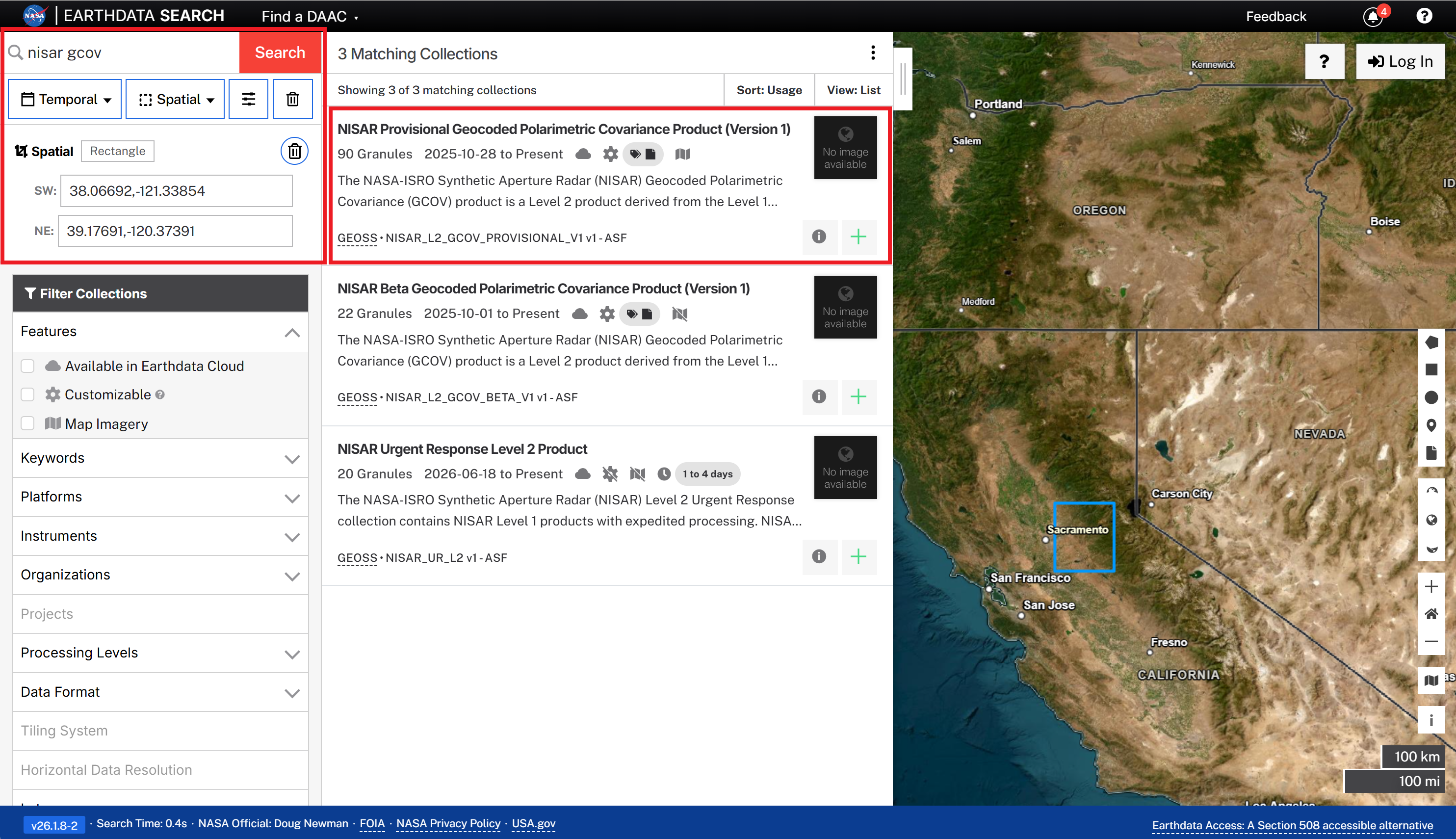Open more actions three-dot menu

[x=873, y=53]
